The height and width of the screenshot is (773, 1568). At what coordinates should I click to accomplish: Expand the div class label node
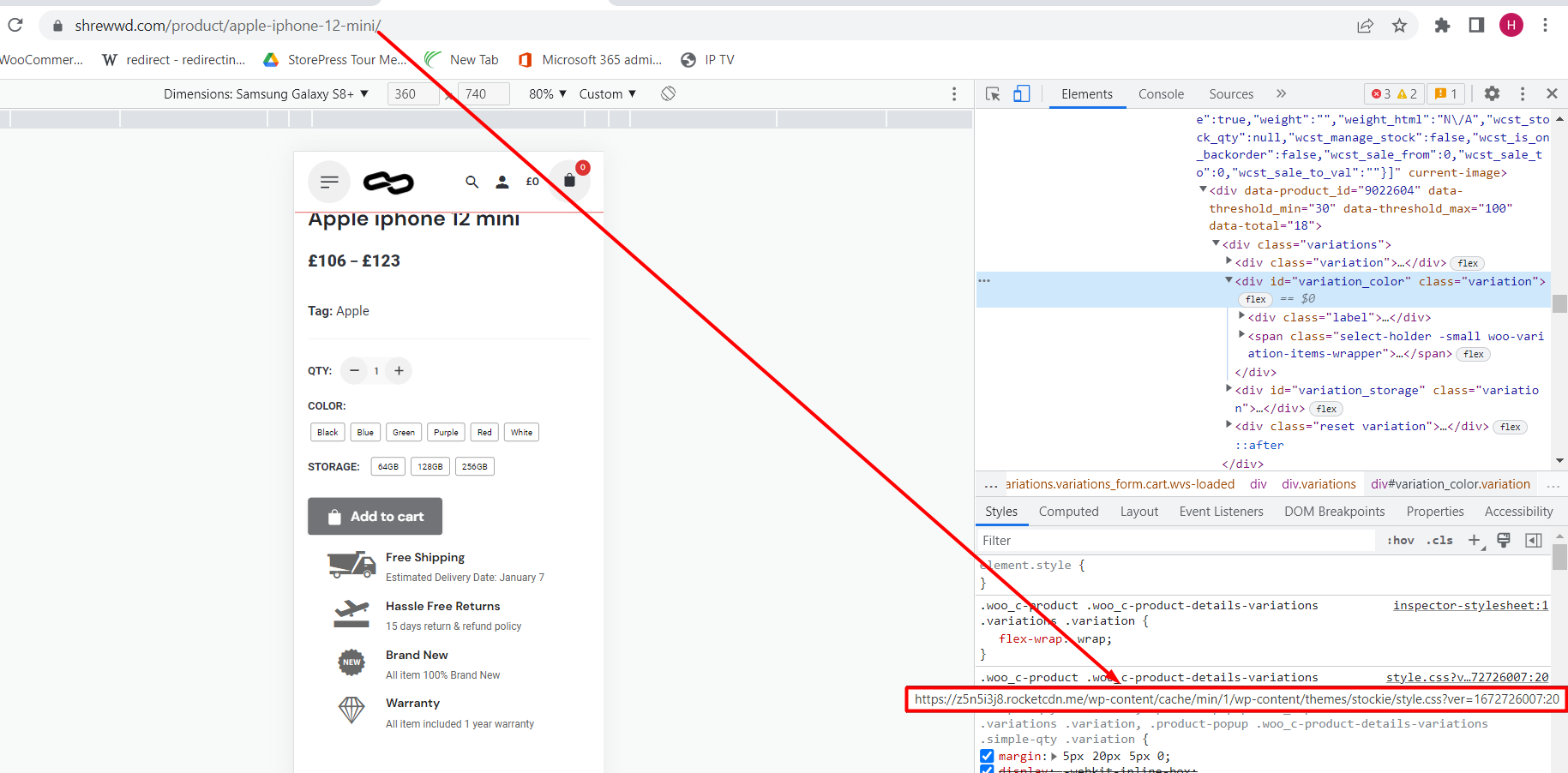point(1241,316)
